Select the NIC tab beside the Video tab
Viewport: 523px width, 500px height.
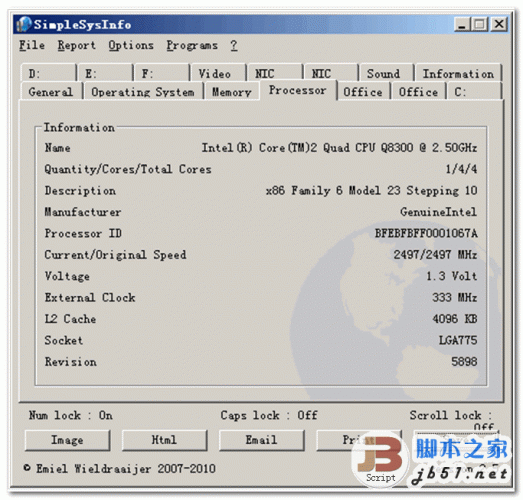[x=275, y=73]
